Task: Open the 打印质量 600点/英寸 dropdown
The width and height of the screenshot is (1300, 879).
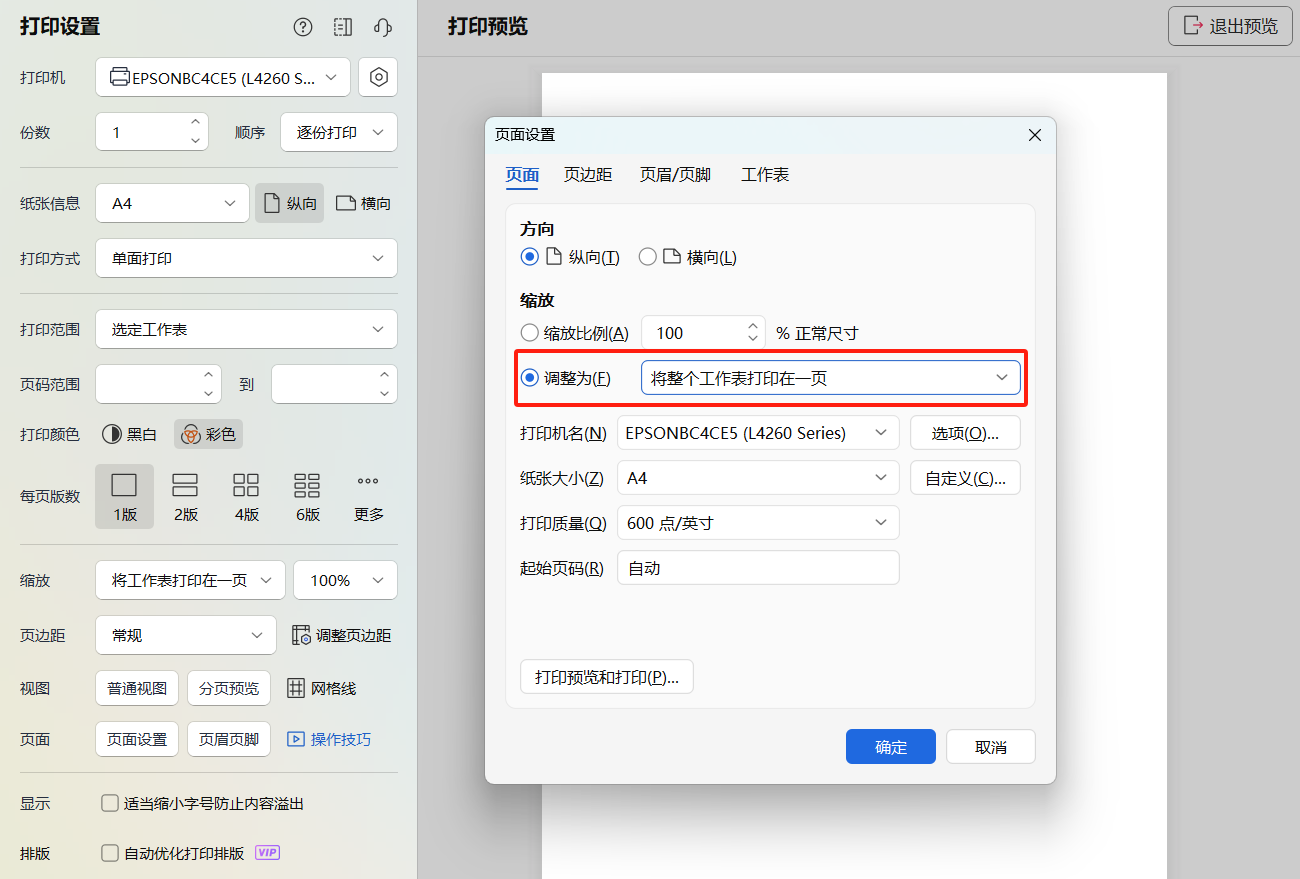Action: pyautogui.click(x=757, y=522)
